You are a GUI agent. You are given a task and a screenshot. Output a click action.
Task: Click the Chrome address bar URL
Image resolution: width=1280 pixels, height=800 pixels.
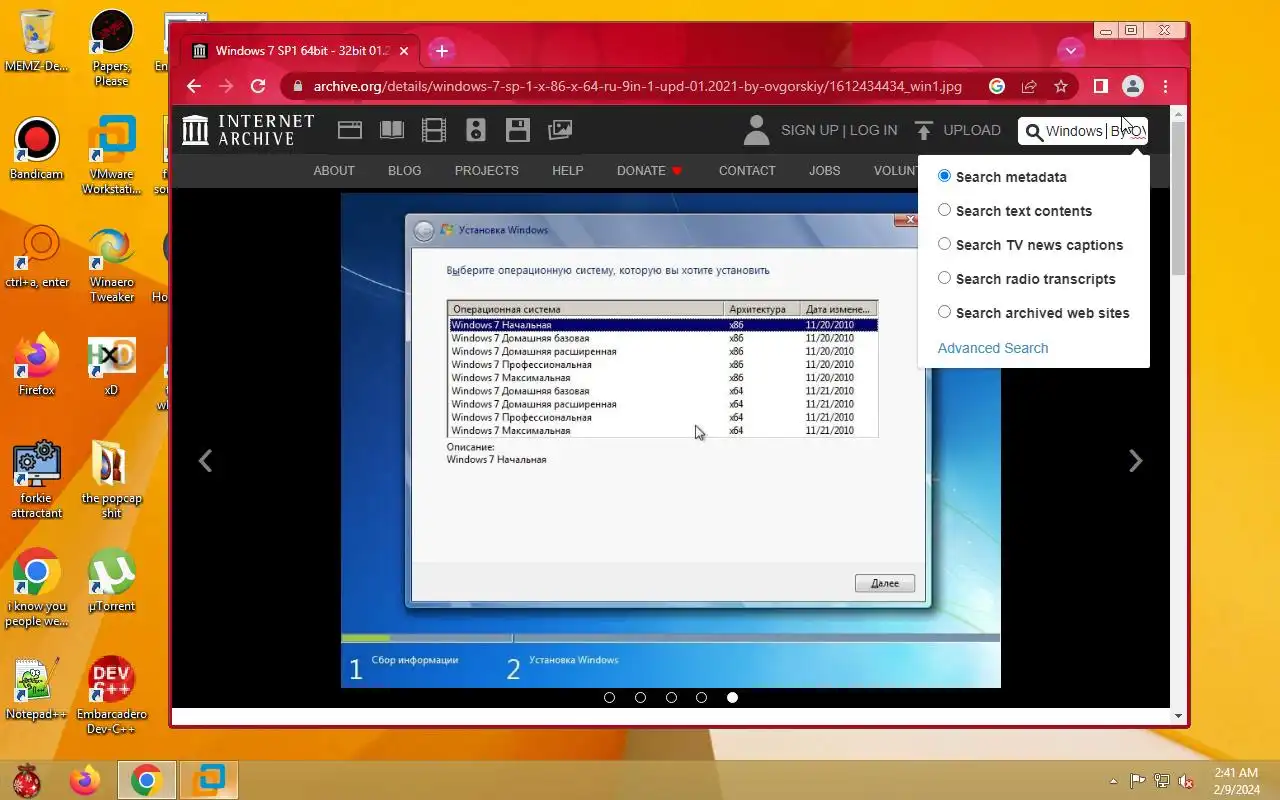637,86
